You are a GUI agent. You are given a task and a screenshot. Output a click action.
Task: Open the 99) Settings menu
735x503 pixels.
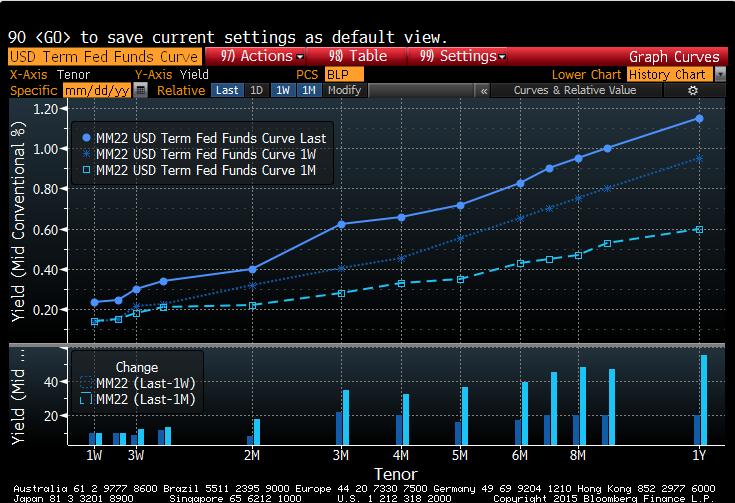(x=462, y=56)
